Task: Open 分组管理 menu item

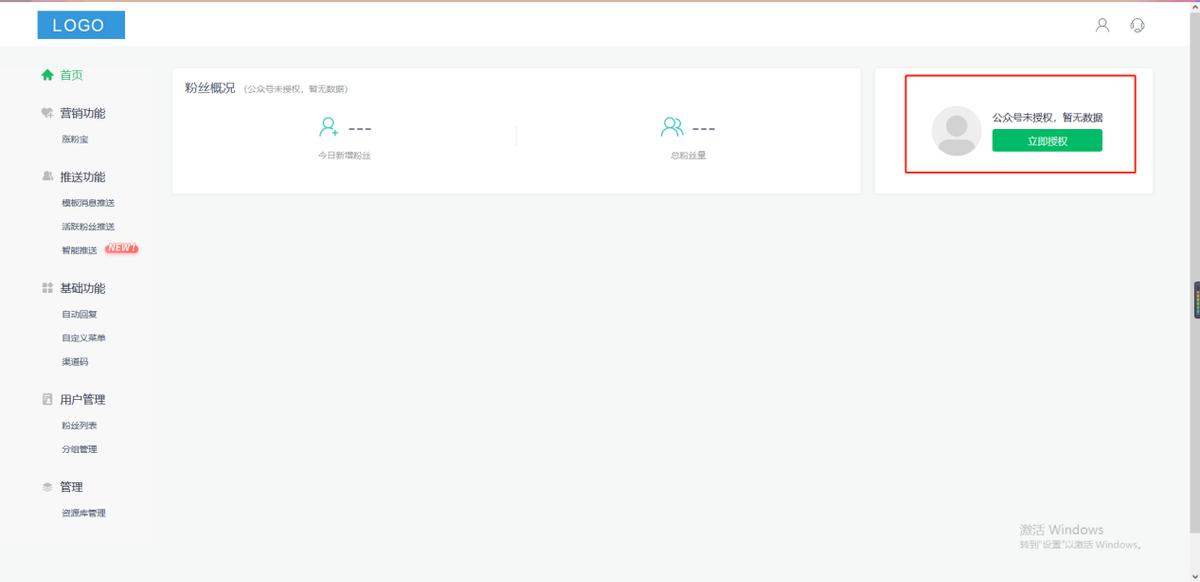Action: click(x=79, y=450)
